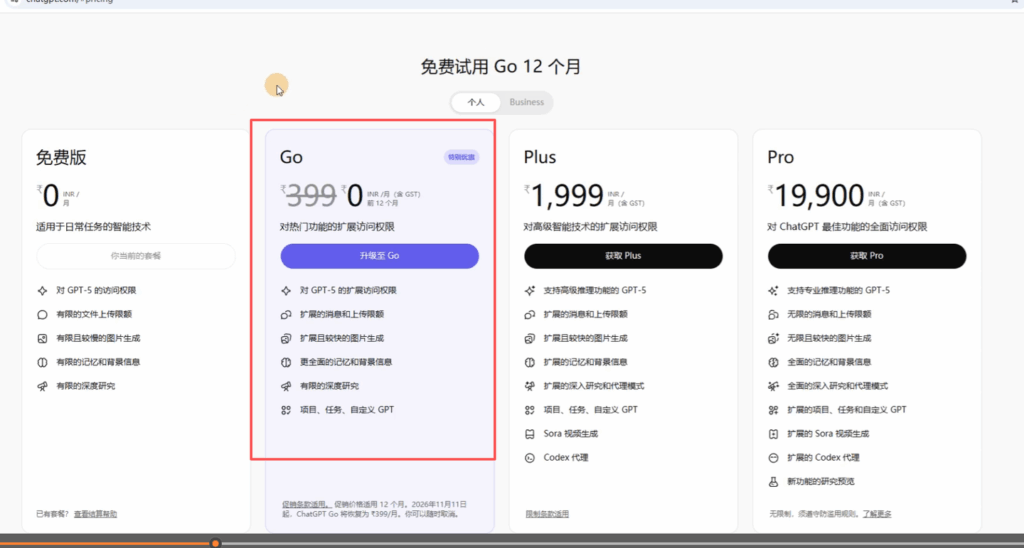Click the site info icon in the address bar
Image resolution: width=1024 pixels, height=548 pixels.
point(12,2)
